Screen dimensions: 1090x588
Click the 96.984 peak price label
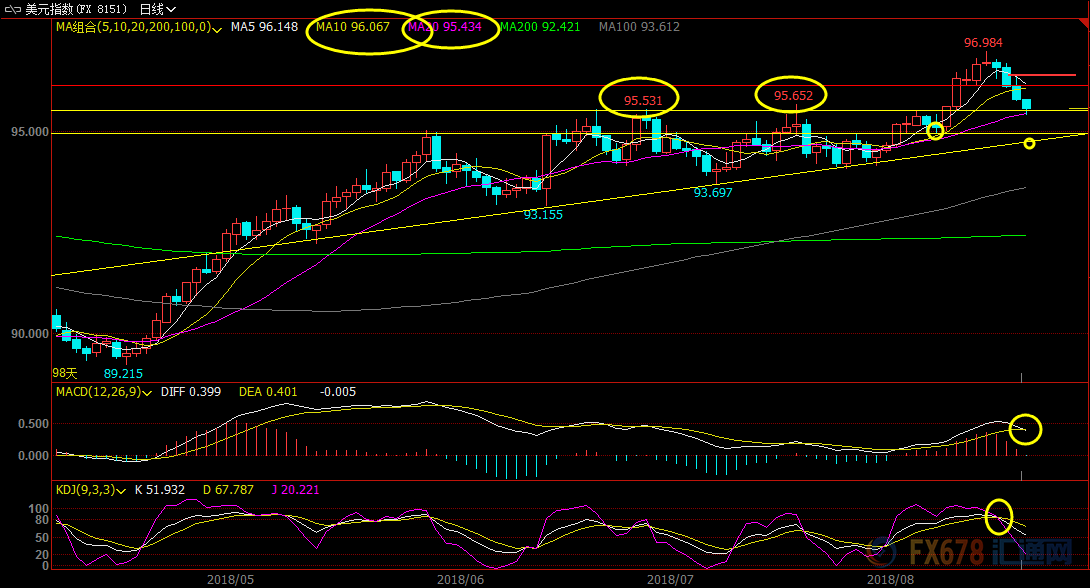[983, 43]
